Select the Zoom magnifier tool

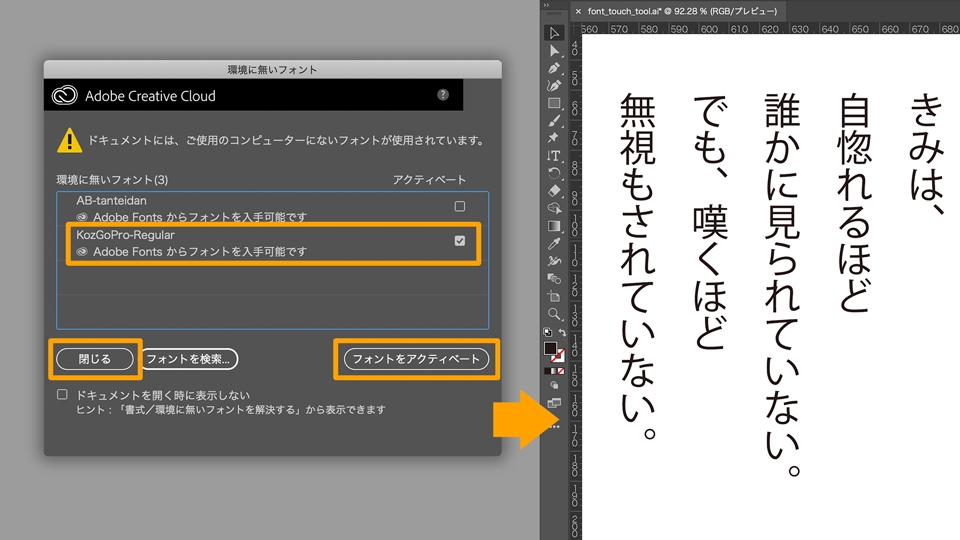point(554,315)
